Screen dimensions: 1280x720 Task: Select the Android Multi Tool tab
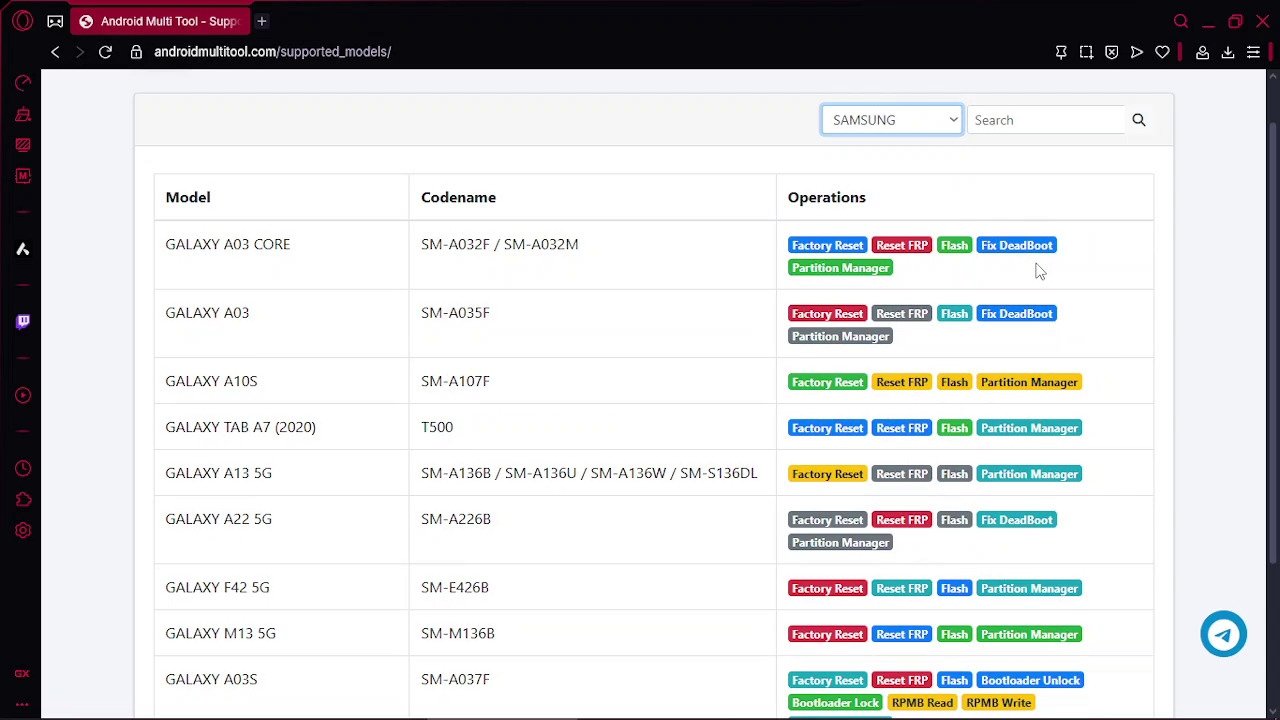tap(160, 21)
